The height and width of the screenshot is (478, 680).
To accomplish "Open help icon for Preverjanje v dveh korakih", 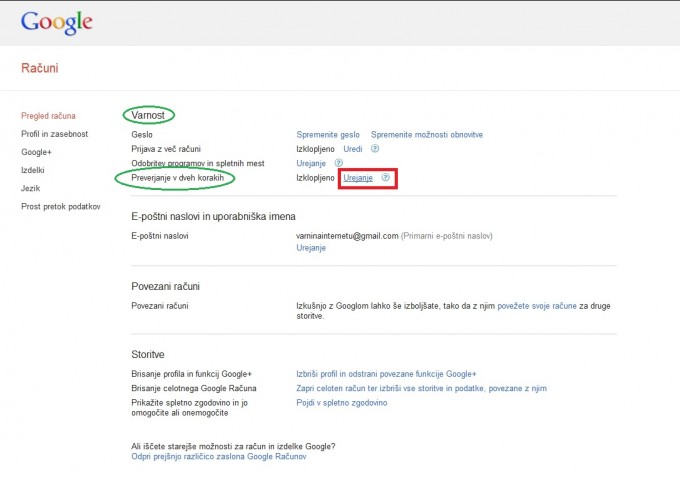I will click(x=386, y=177).
